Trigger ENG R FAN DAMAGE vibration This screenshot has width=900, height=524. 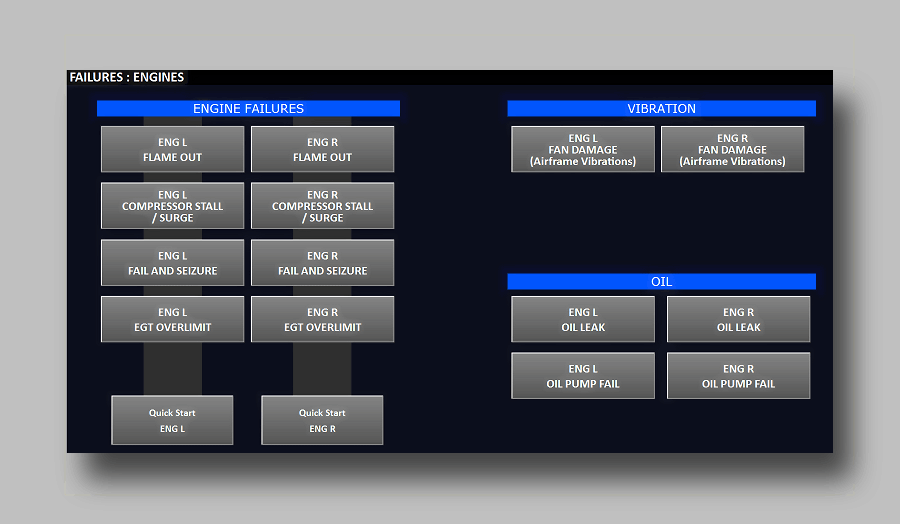pyautogui.click(x=732, y=149)
